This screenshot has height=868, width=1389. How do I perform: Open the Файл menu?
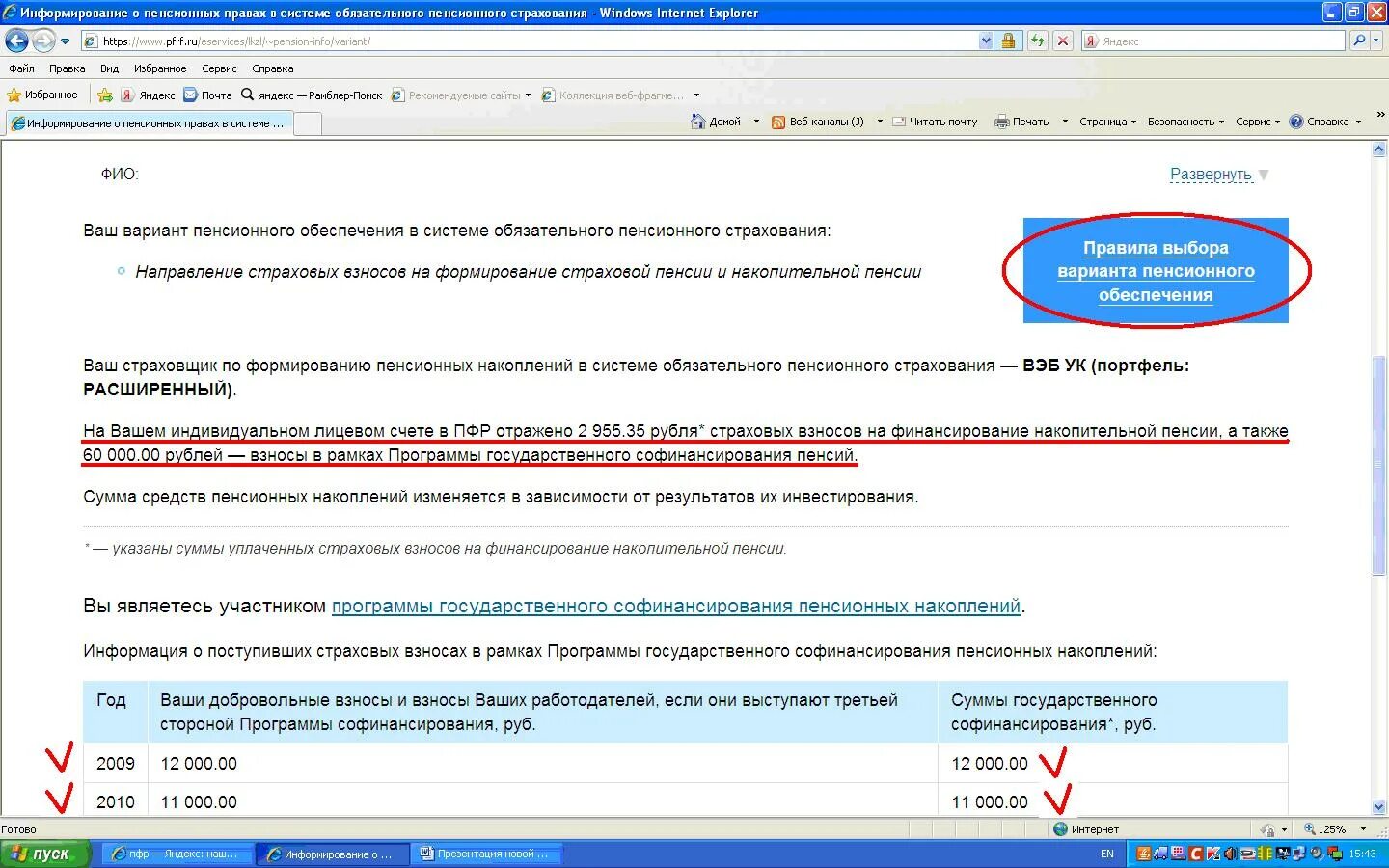21,68
